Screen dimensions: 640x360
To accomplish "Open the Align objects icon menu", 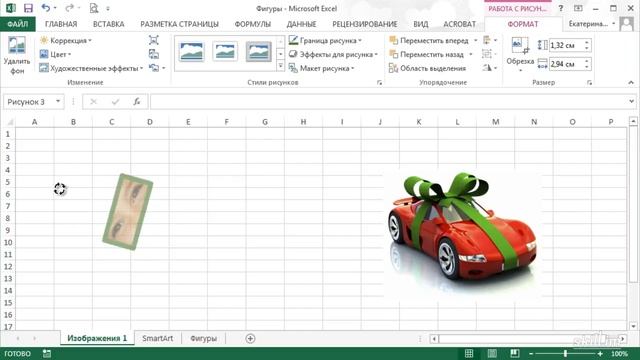I will pos(489,40).
